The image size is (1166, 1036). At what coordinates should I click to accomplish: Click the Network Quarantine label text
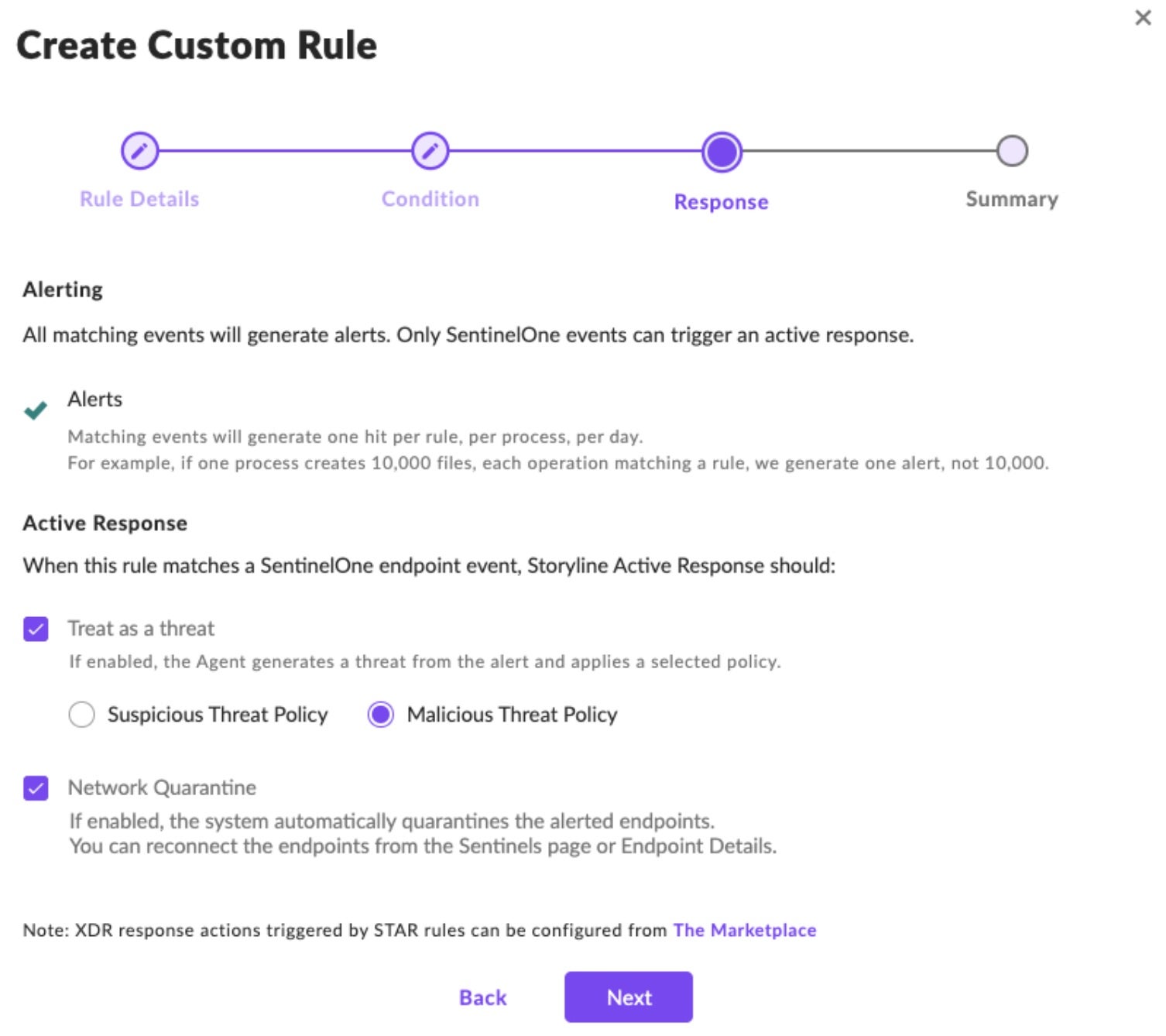tap(162, 787)
